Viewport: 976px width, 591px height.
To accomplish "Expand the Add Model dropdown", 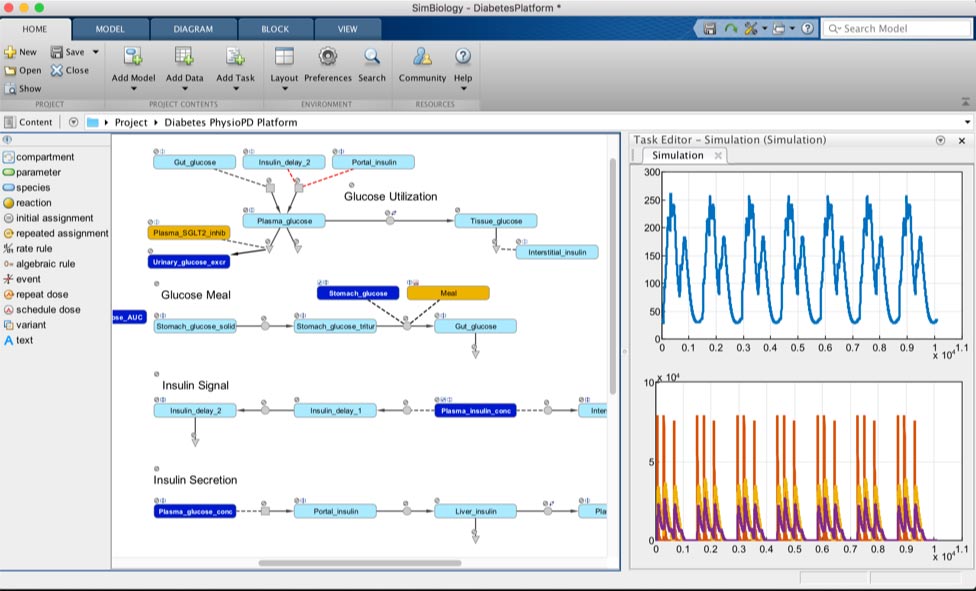I will coord(133,89).
